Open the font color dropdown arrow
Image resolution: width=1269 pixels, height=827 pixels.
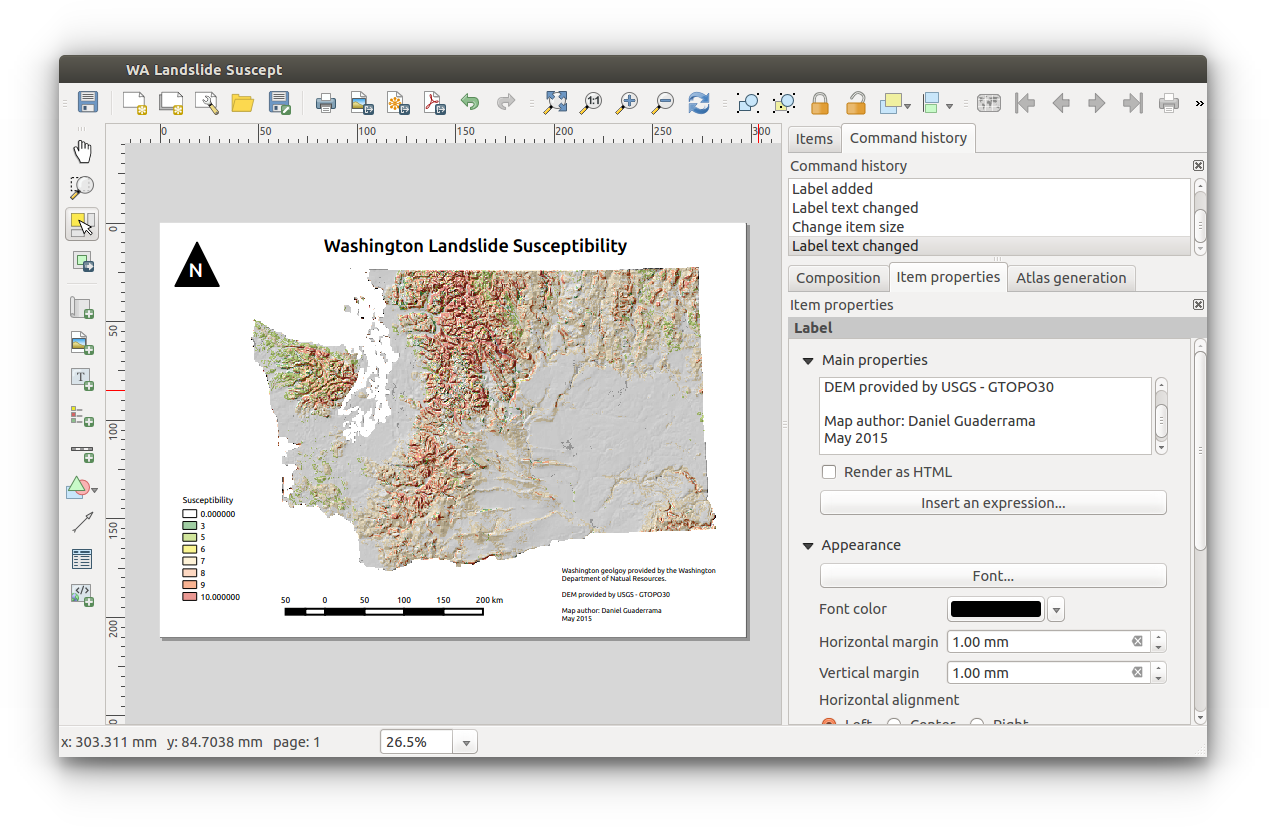(1056, 609)
